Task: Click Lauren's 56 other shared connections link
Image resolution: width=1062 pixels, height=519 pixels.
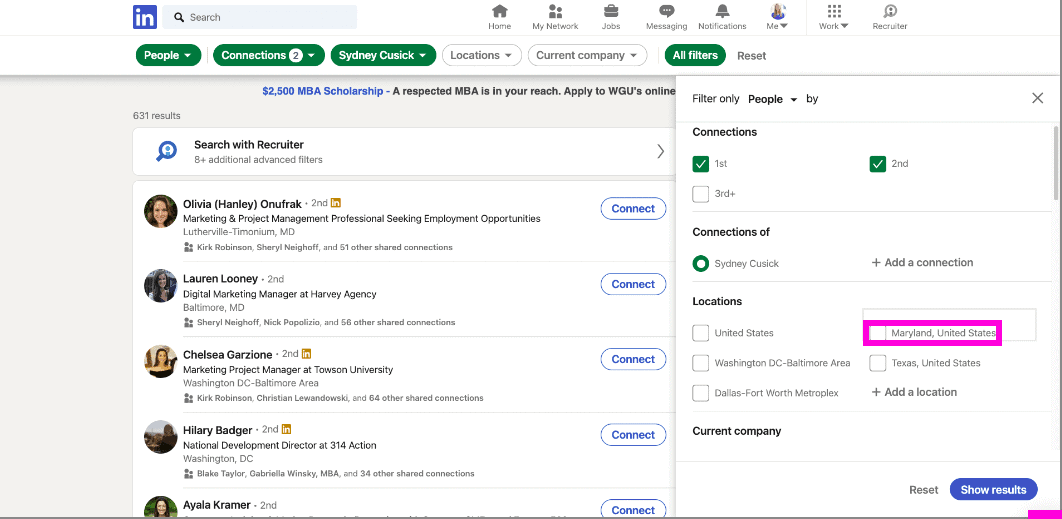Action: tap(398, 323)
